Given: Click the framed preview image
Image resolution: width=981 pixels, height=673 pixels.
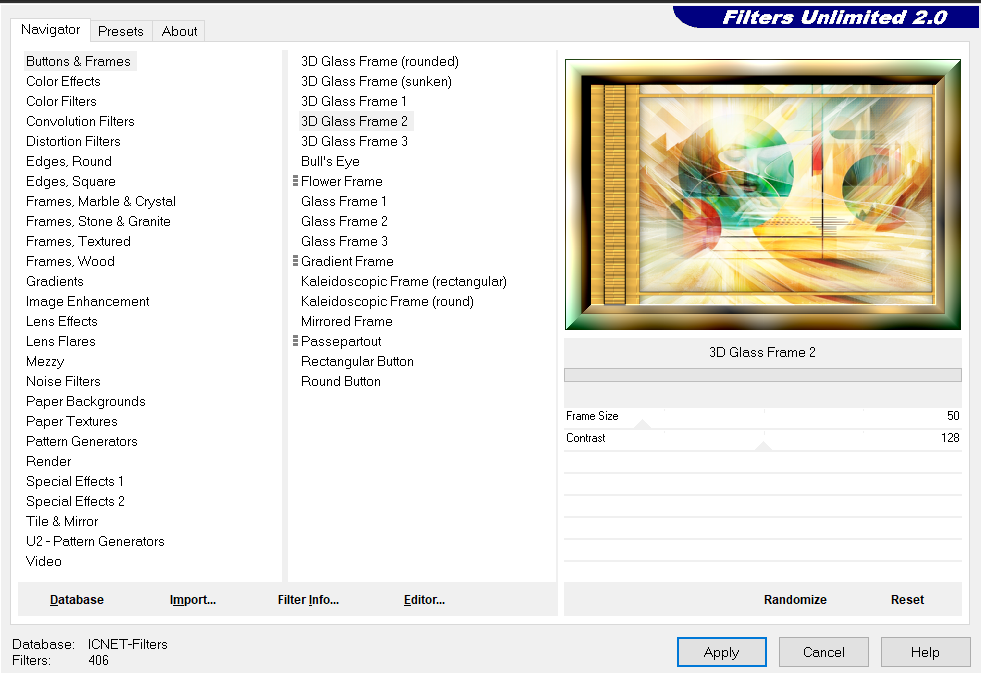Looking at the screenshot, I should [x=762, y=194].
